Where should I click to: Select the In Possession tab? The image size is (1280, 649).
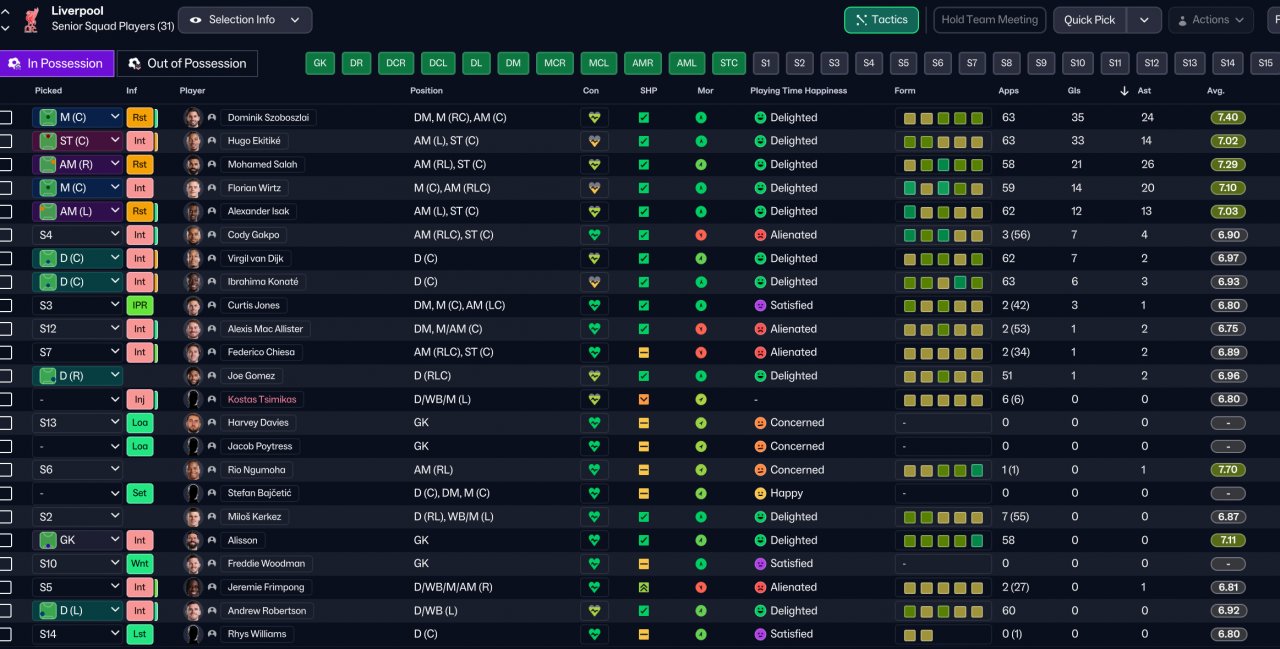point(57,63)
